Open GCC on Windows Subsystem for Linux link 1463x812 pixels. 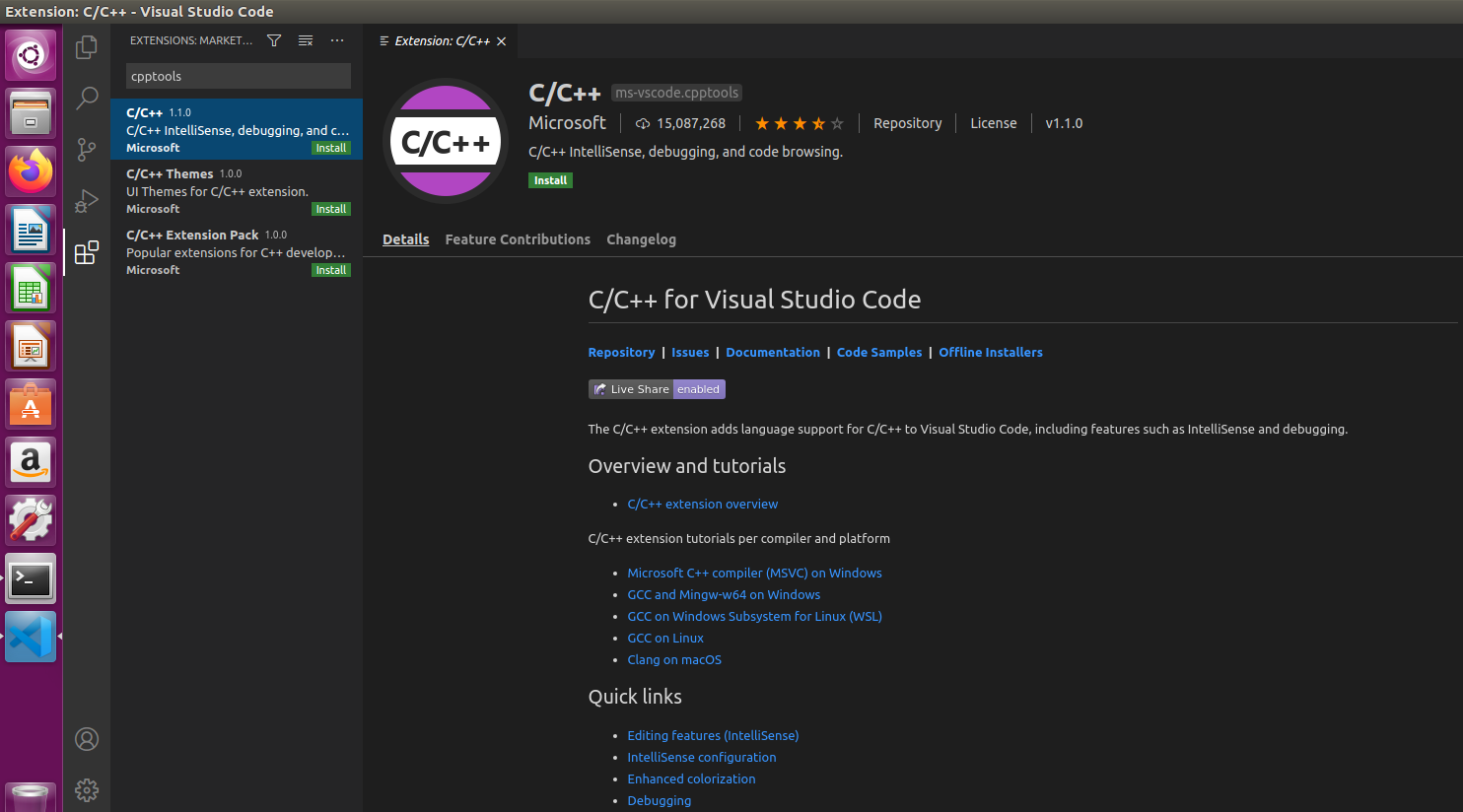tap(754, 616)
